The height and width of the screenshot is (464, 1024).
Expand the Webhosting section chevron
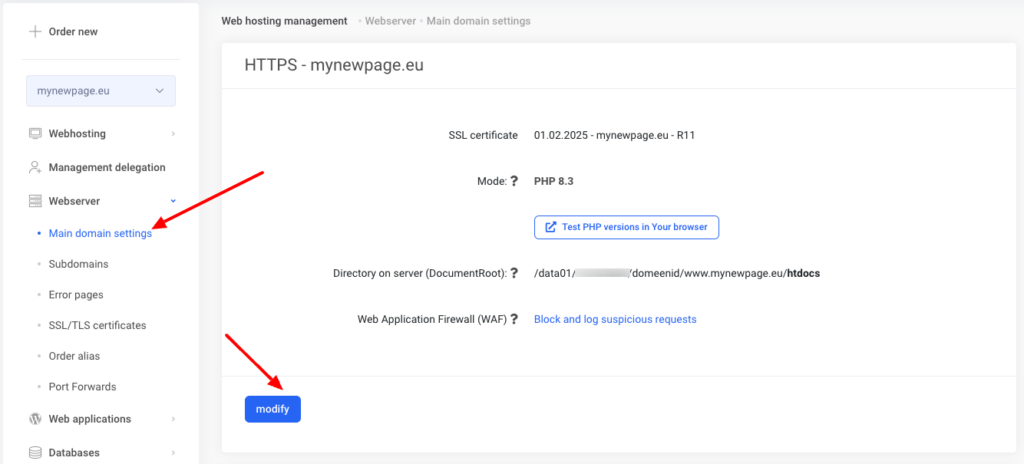coord(173,133)
